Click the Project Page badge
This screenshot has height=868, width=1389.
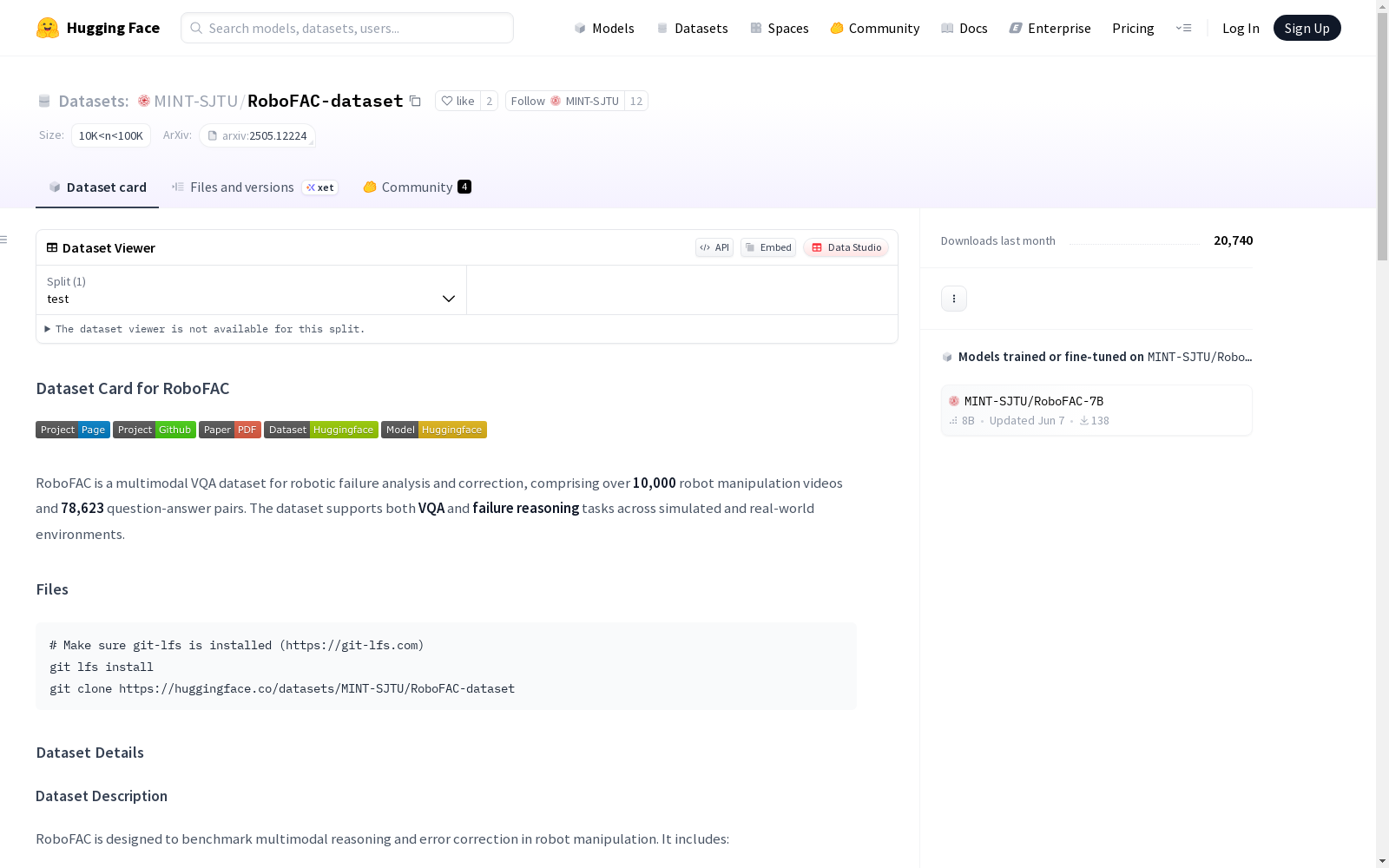pyautogui.click(x=73, y=430)
